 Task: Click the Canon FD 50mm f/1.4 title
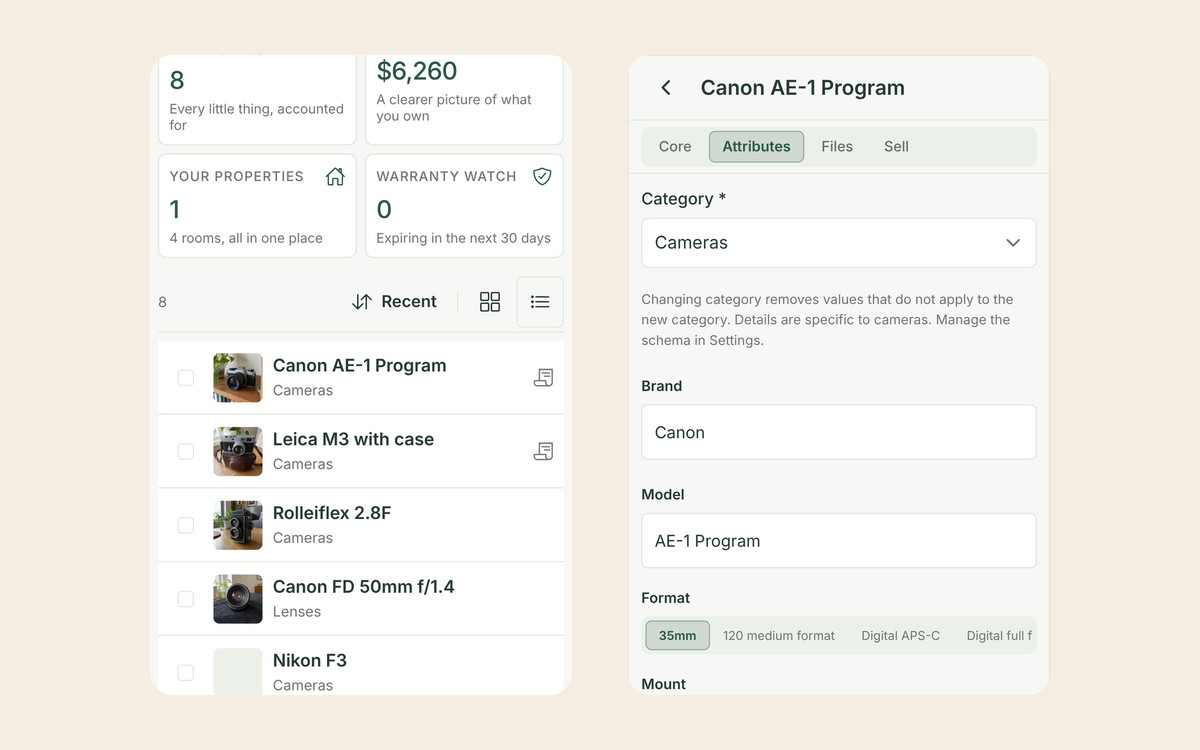point(364,586)
